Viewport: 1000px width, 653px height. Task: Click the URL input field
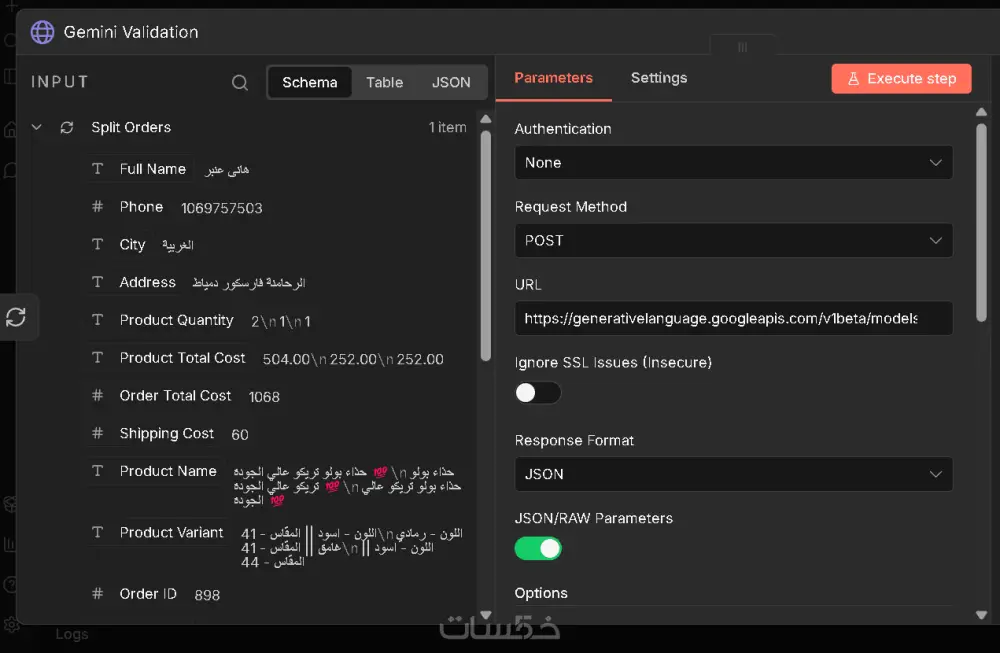pyautogui.click(x=733, y=318)
